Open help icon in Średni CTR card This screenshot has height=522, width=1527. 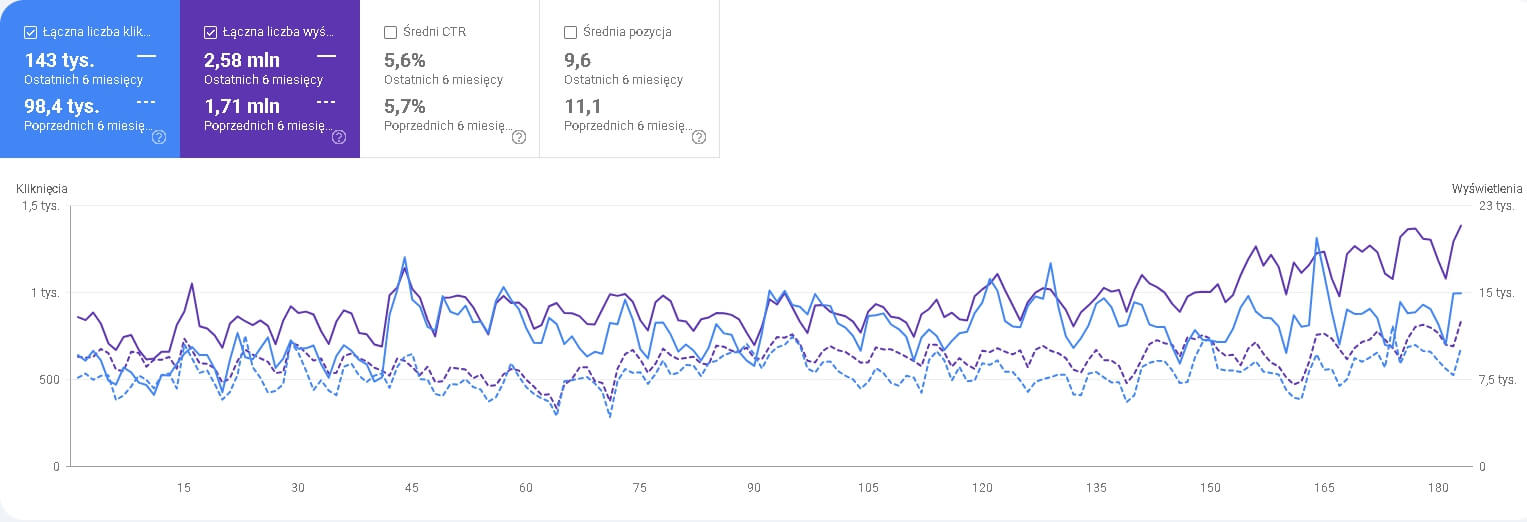519,137
